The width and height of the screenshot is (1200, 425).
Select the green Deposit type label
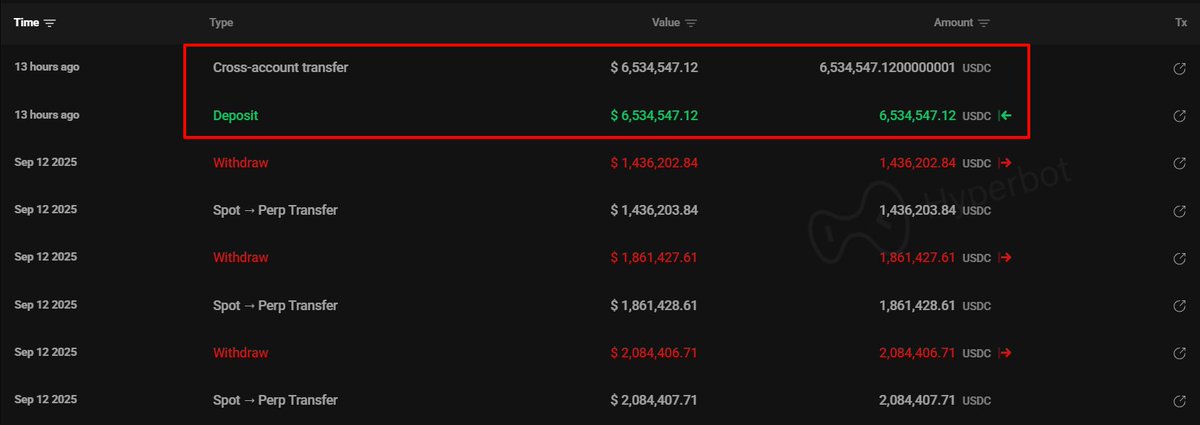[x=235, y=116]
